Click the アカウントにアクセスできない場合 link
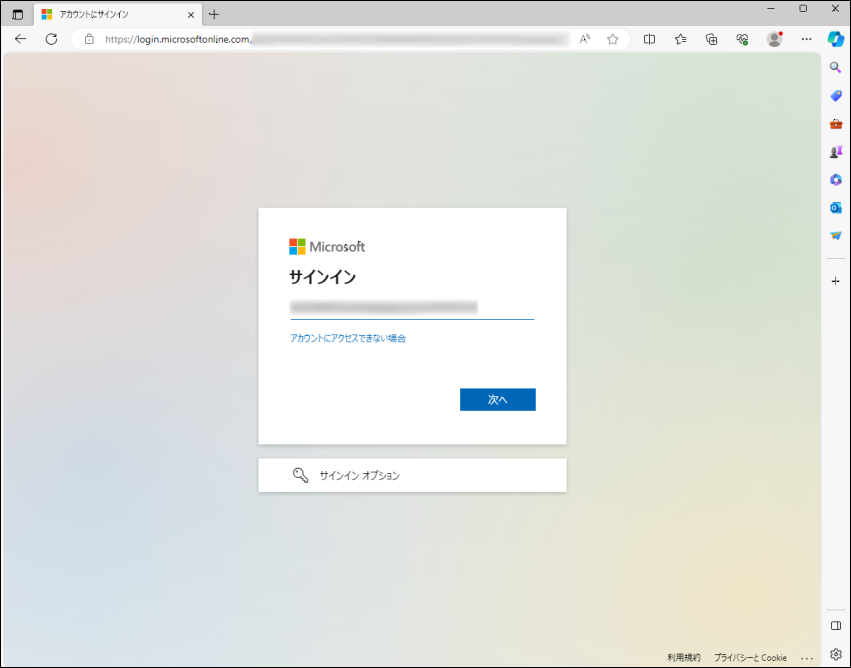The width and height of the screenshot is (851, 668). pyautogui.click(x=347, y=339)
